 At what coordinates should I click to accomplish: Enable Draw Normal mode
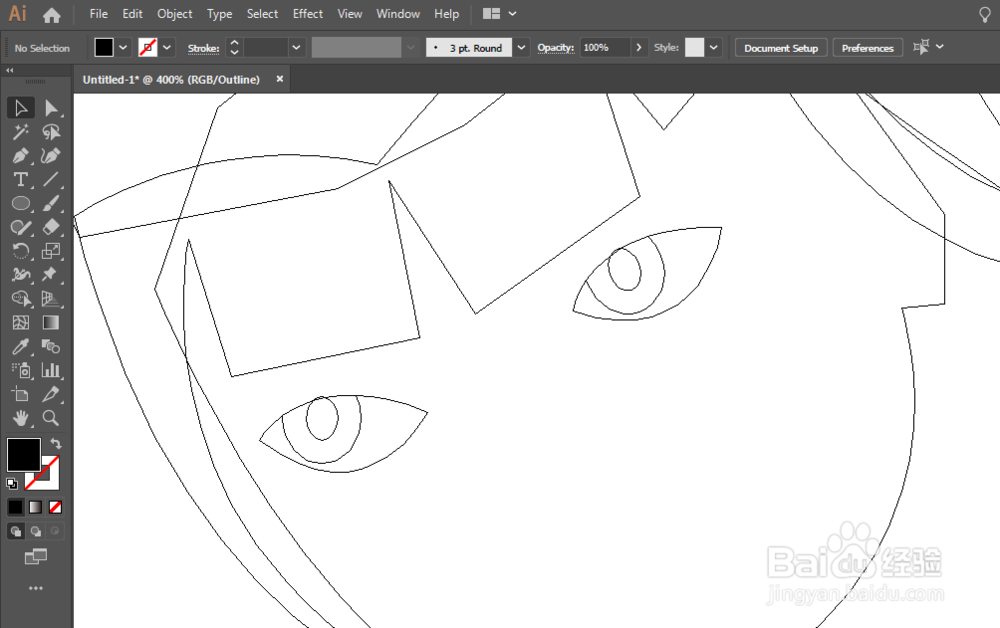pyautogui.click(x=16, y=531)
